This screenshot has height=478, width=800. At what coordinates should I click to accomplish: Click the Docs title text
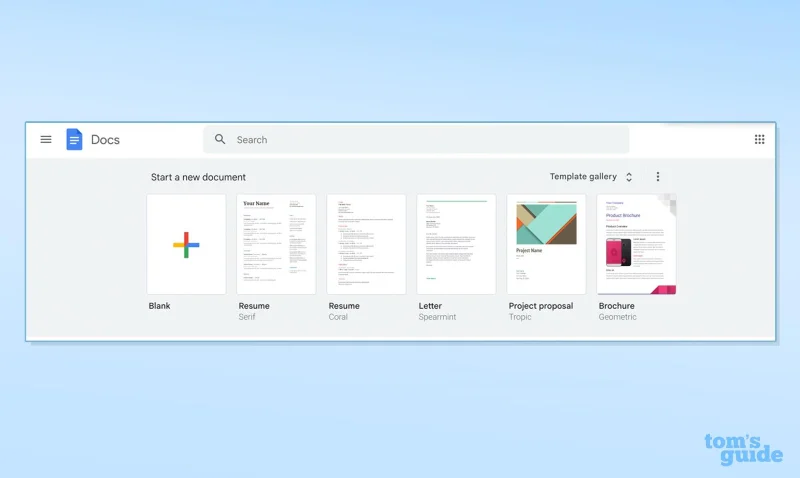click(105, 140)
